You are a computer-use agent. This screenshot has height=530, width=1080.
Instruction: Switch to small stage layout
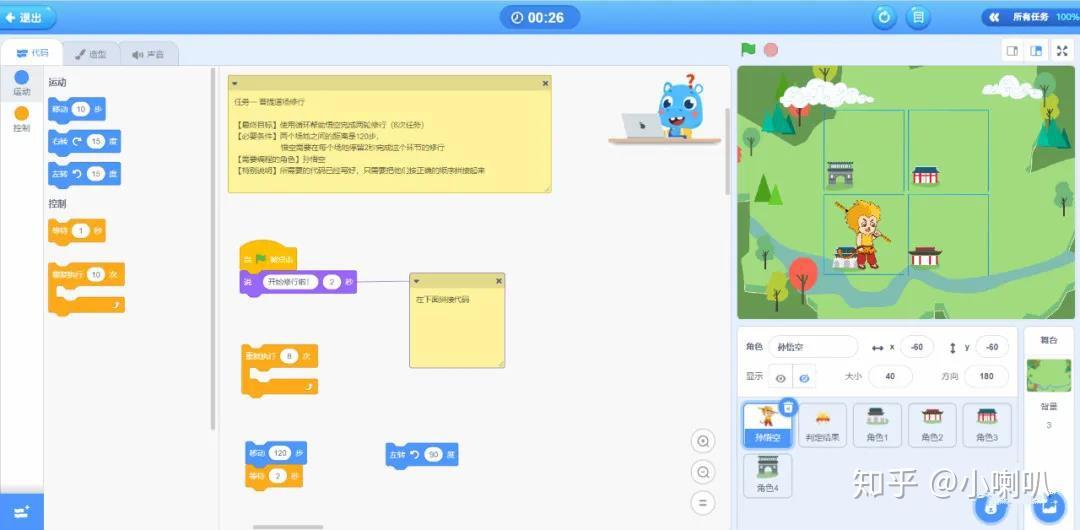[1012, 51]
